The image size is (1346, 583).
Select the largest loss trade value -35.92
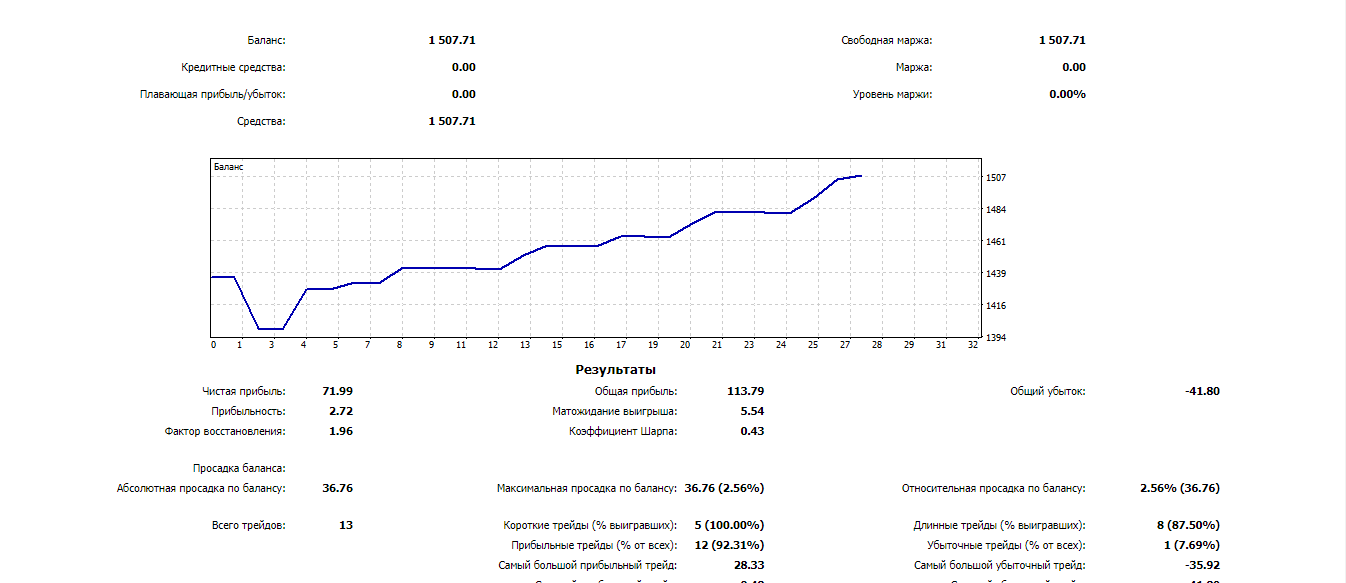tap(1202, 566)
